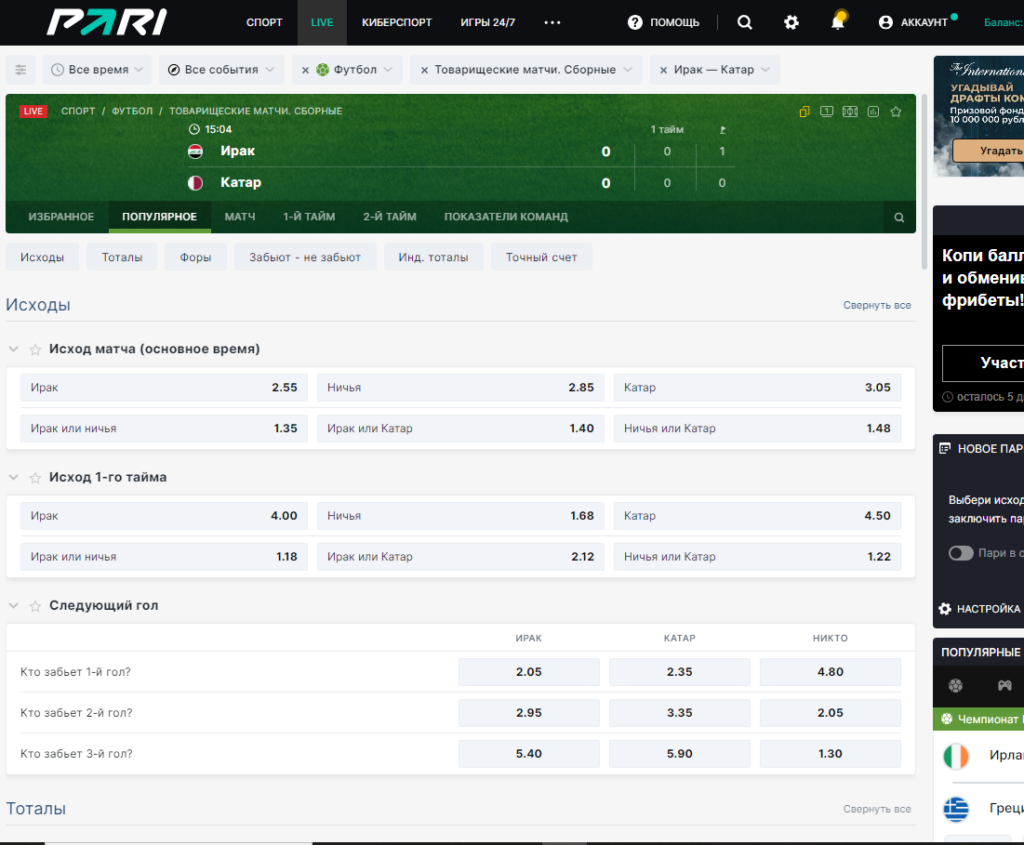1024x845 pixels.
Task: Jump to the Инд. тоталы chip
Action: pyautogui.click(x=434, y=257)
